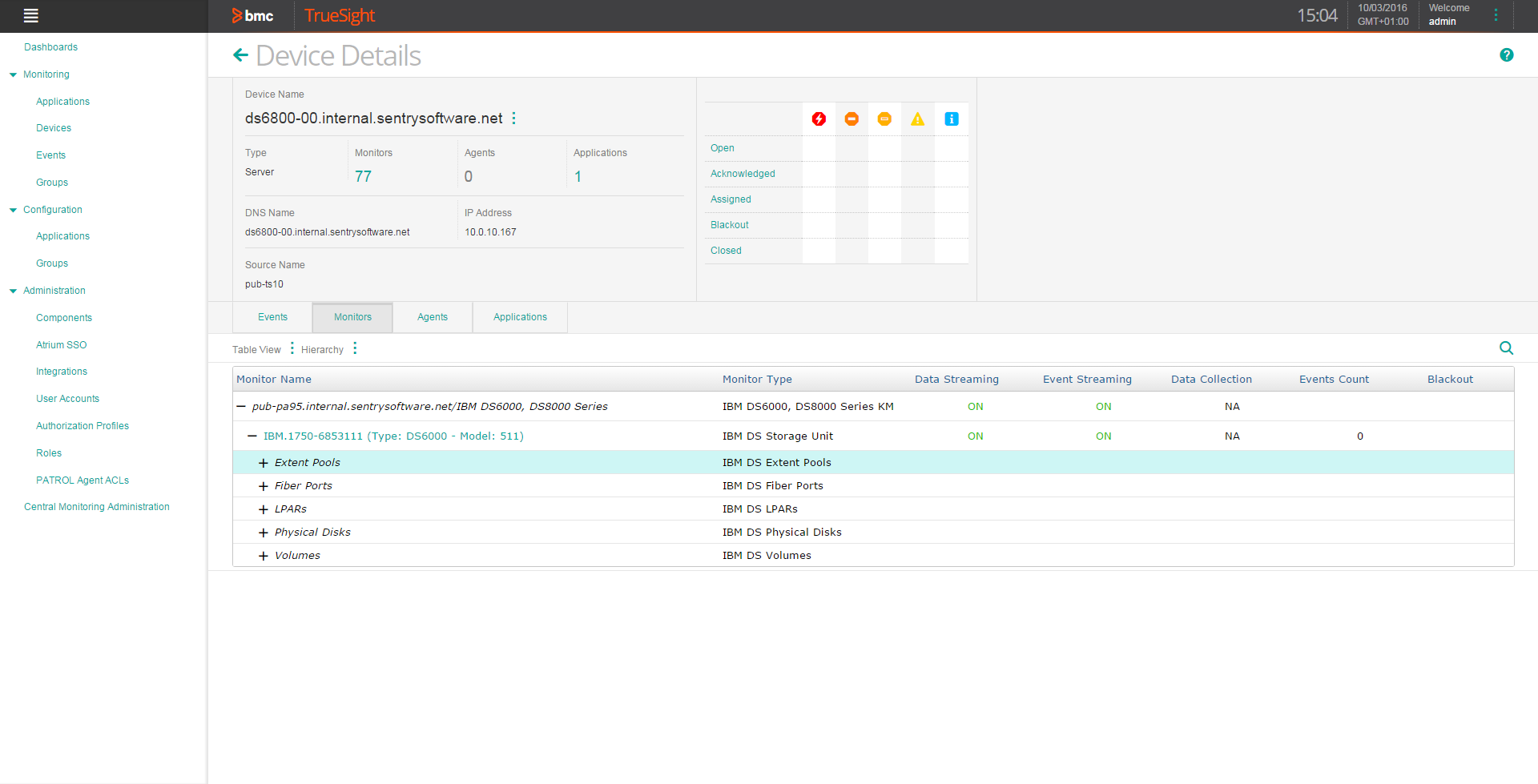The height and width of the screenshot is (784, 1538).
Task: Click the bmc TrueSight logo
Action: point(304,15)
